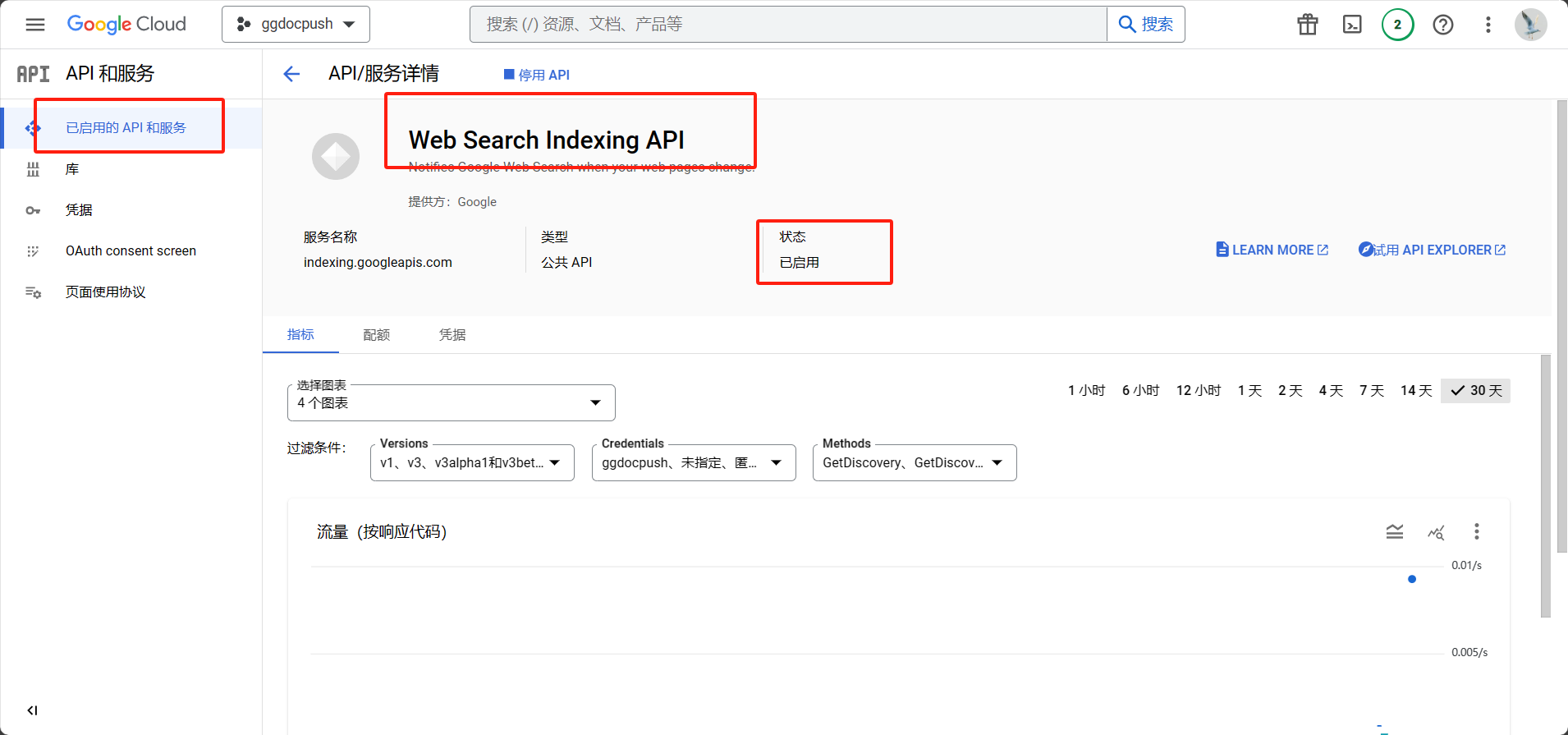Expand the 选择图表 chart selection dropdown

pyautogui.click(x=452, y=403)
